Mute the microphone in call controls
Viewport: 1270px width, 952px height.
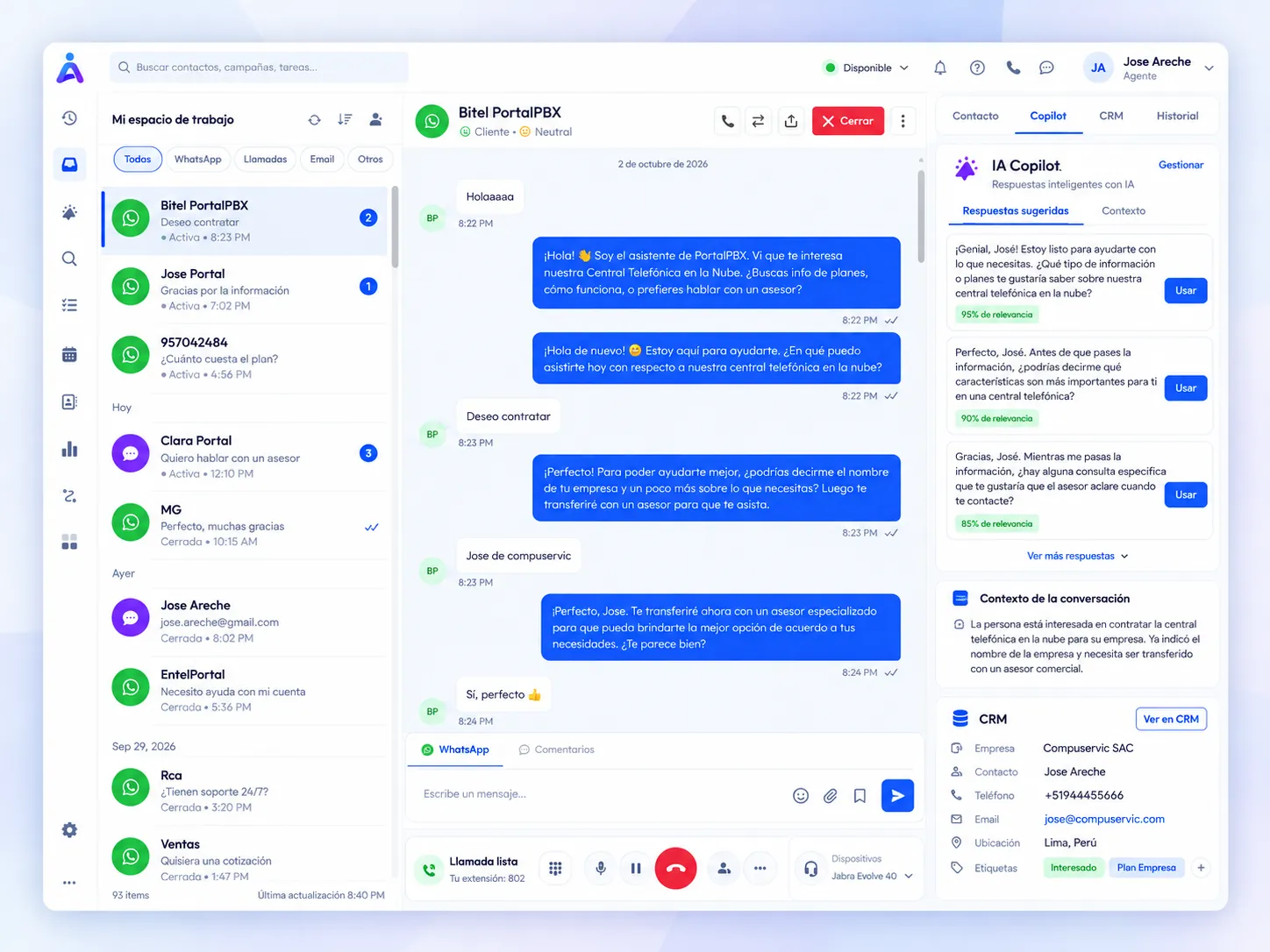click(601, 868)
